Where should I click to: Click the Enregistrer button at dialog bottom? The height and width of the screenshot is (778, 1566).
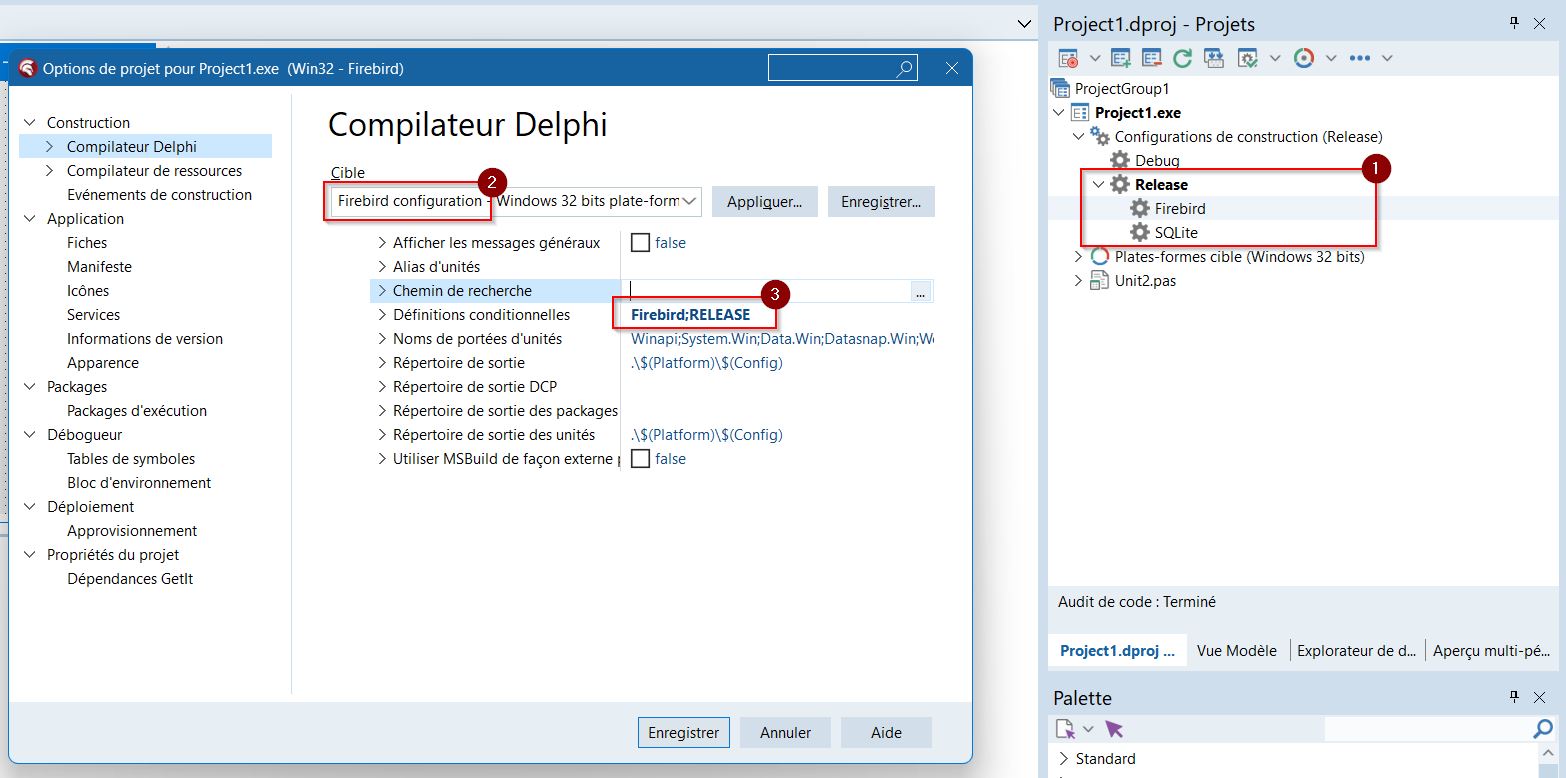684,732
